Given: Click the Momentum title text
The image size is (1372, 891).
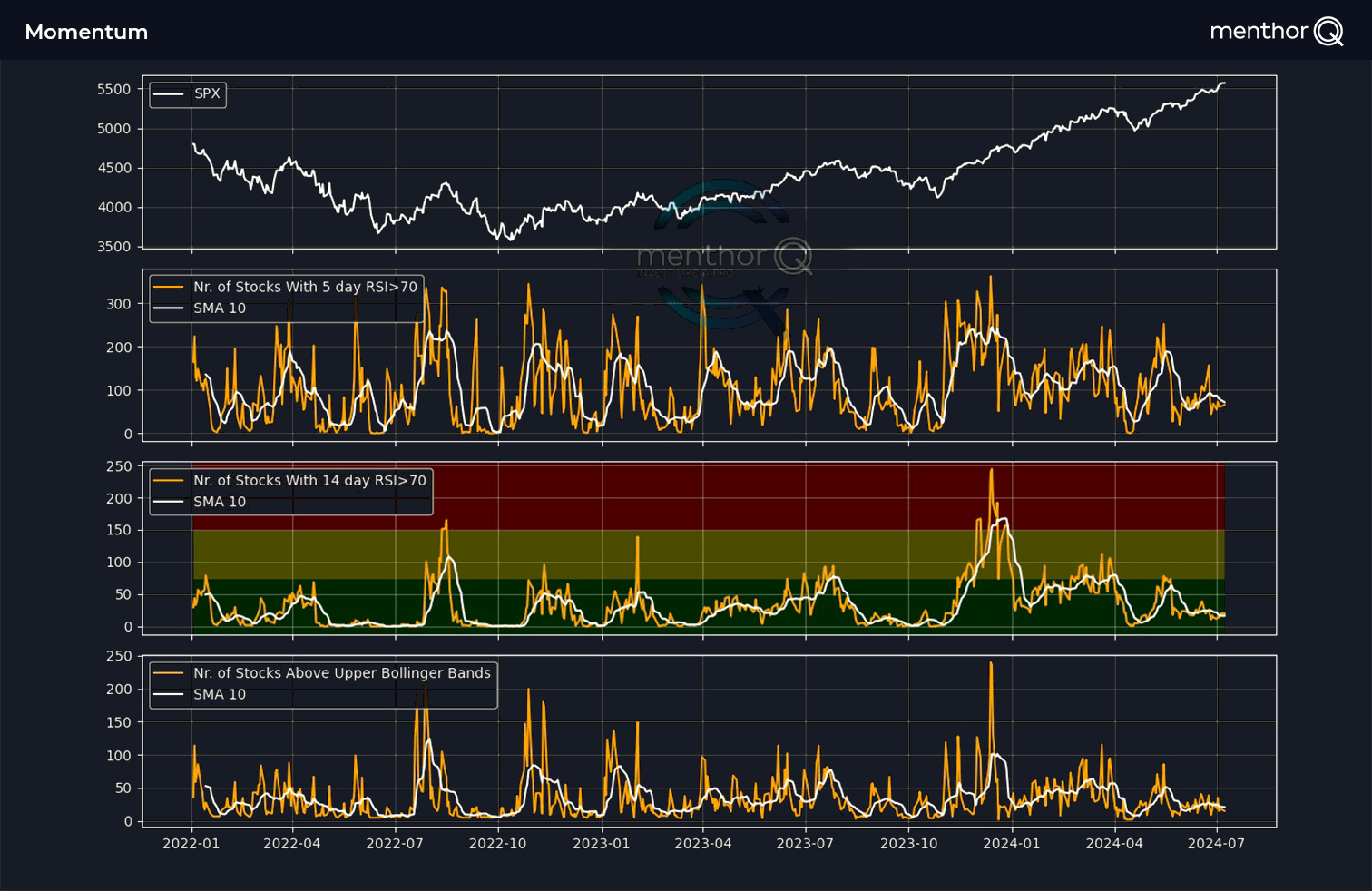Looking at the screenshot, I should [86, 33].
